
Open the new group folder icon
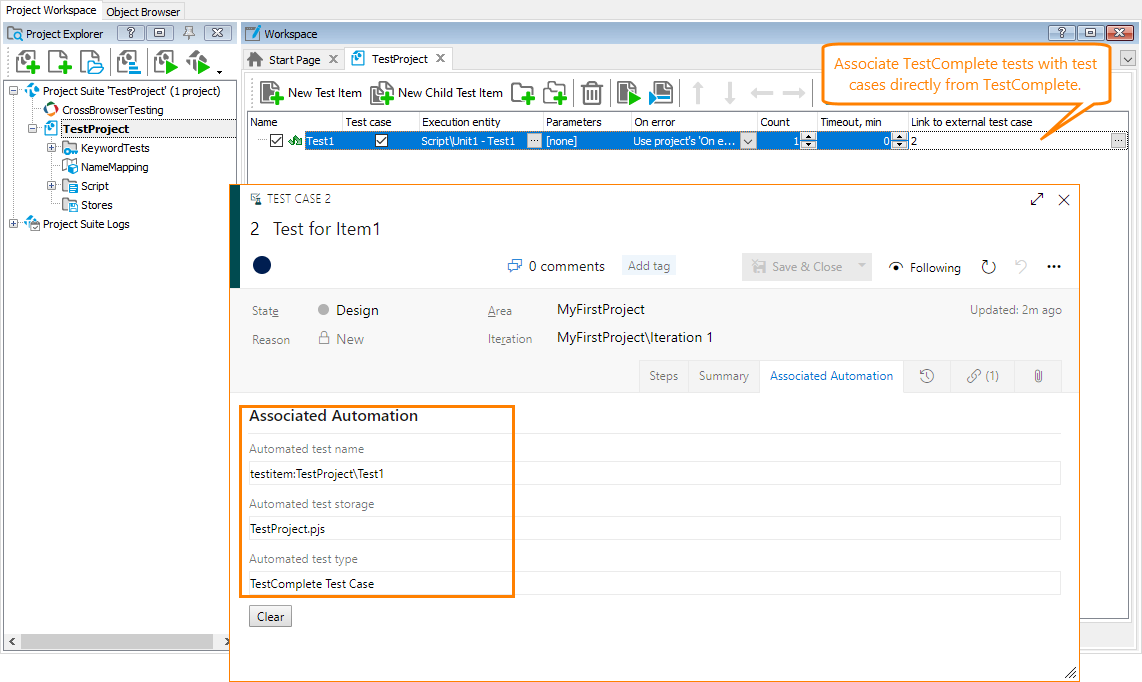click(522, 93)
